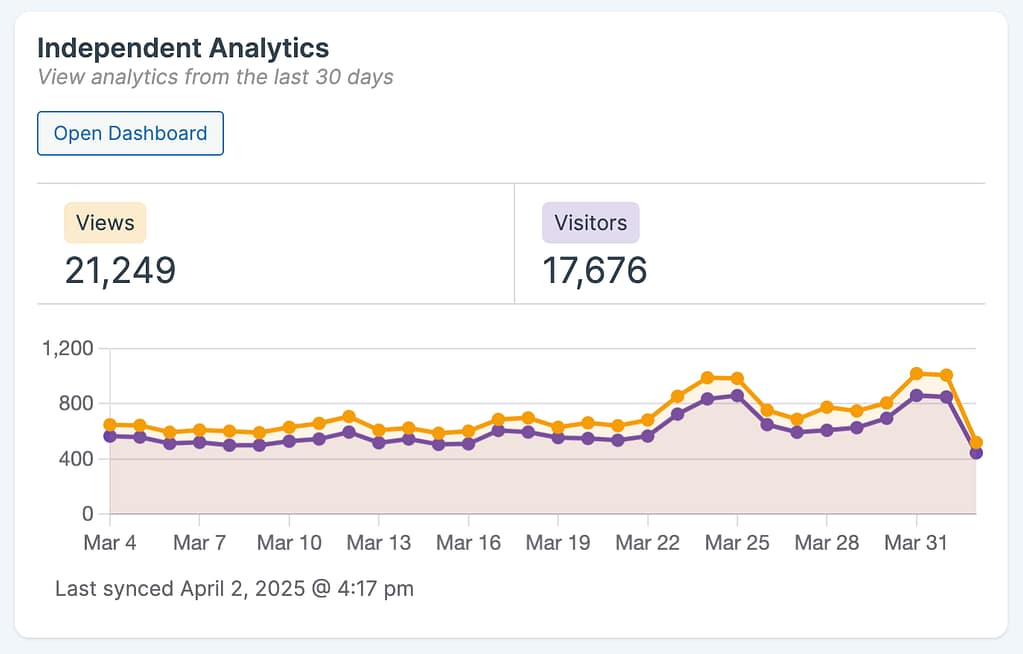The height and width of the screenshot is (654, 1023).
Task: Toggle the Visitors series in the legend
Action: [590, 222]
